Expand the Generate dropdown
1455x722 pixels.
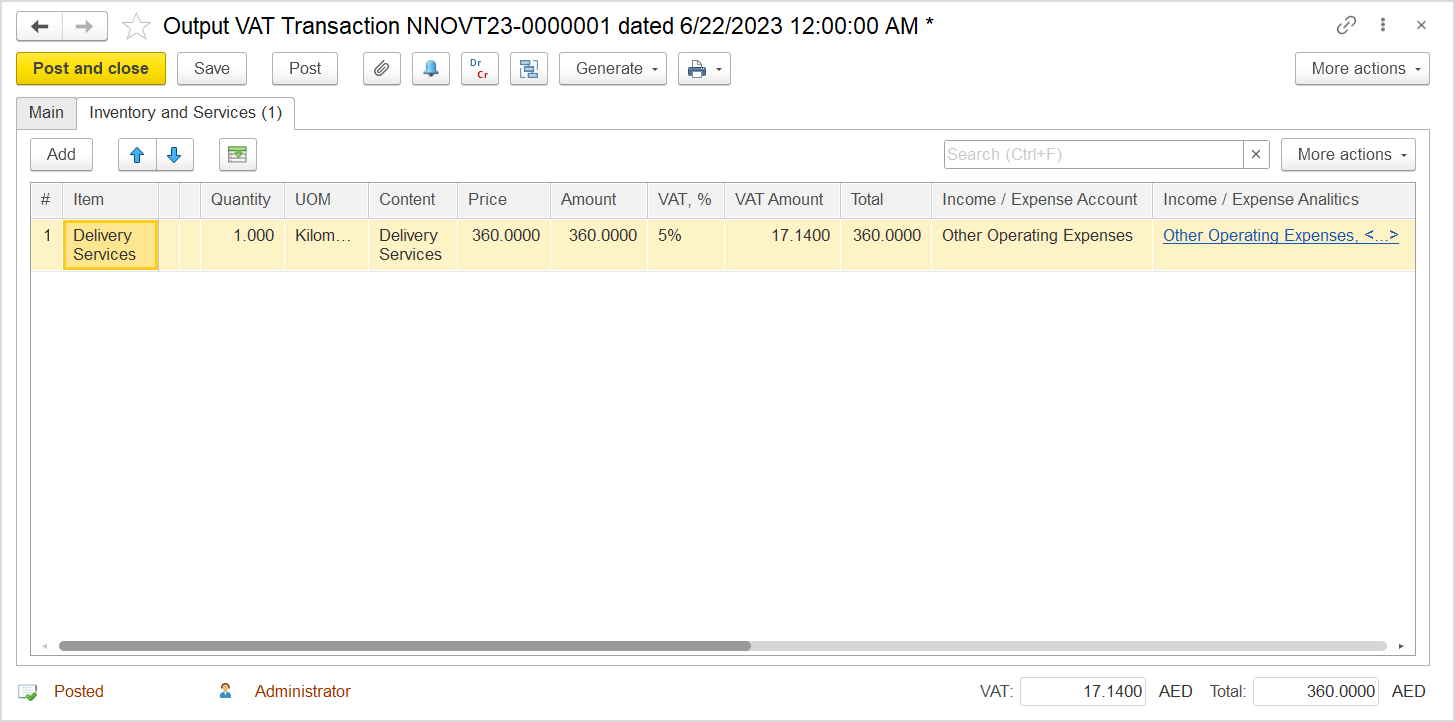(x=613, y=69)
